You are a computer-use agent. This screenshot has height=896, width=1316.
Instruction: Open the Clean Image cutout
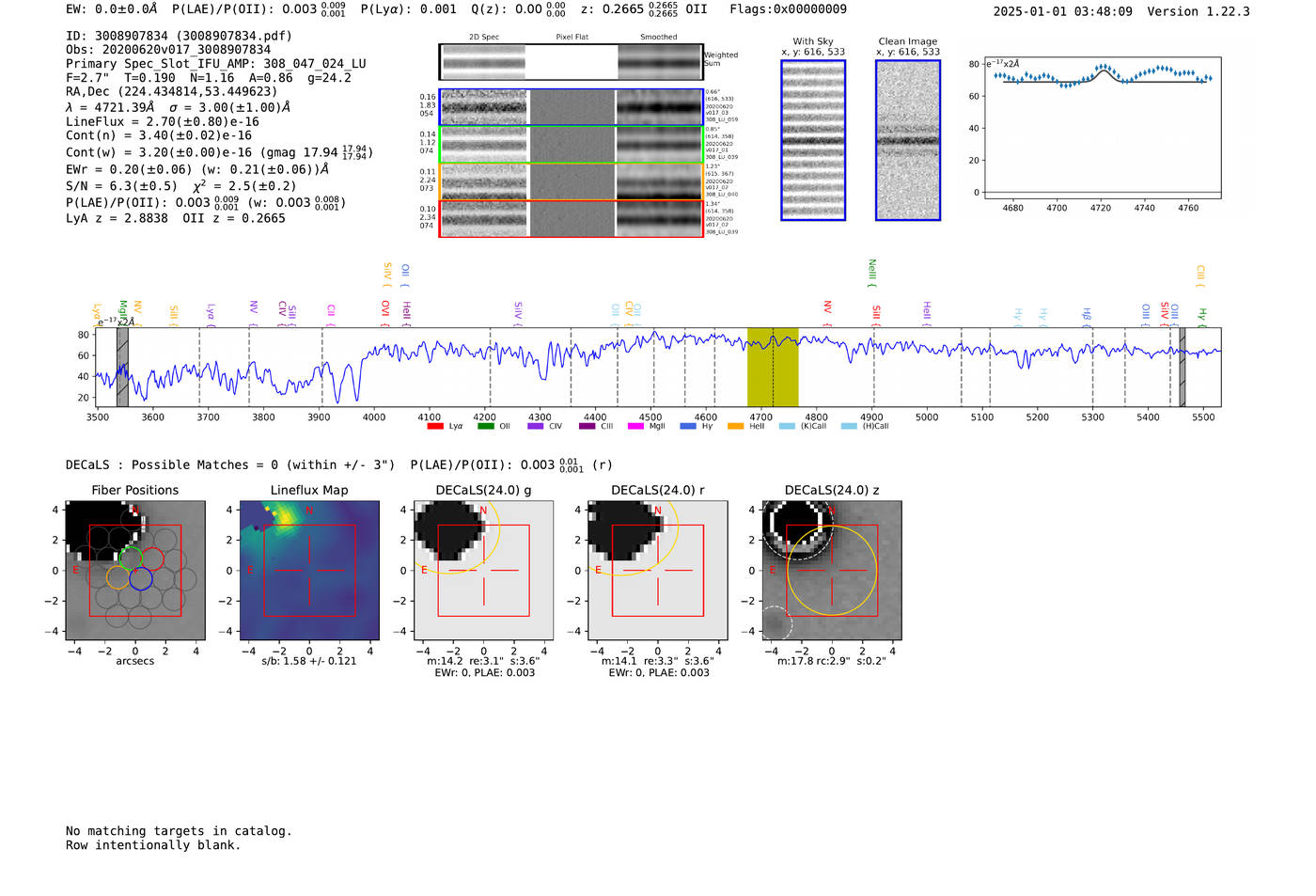tap(908, 140)
